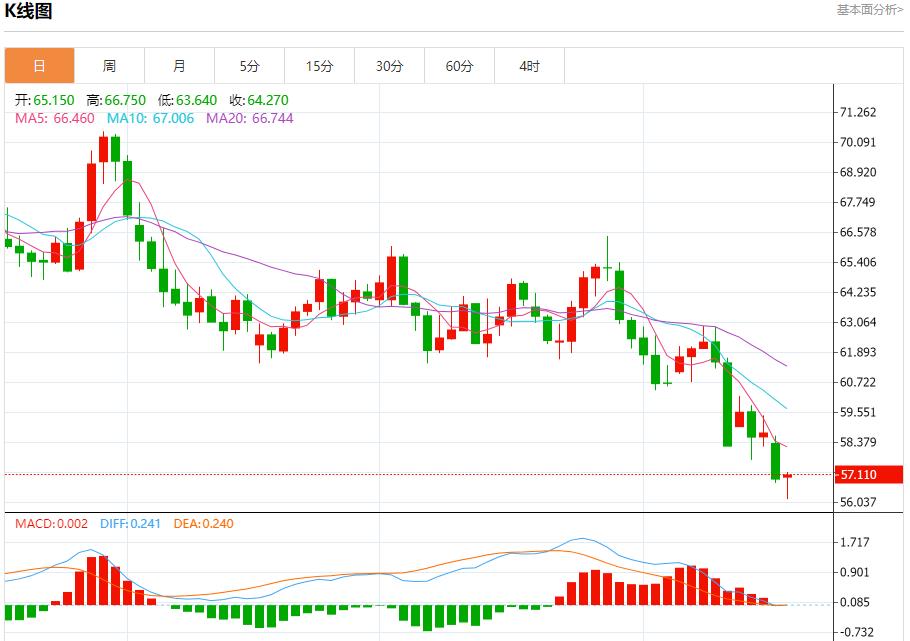Select the 30分 timeframe
The height and width of the screenshot is (641, 910).
[x=389, y=65]
